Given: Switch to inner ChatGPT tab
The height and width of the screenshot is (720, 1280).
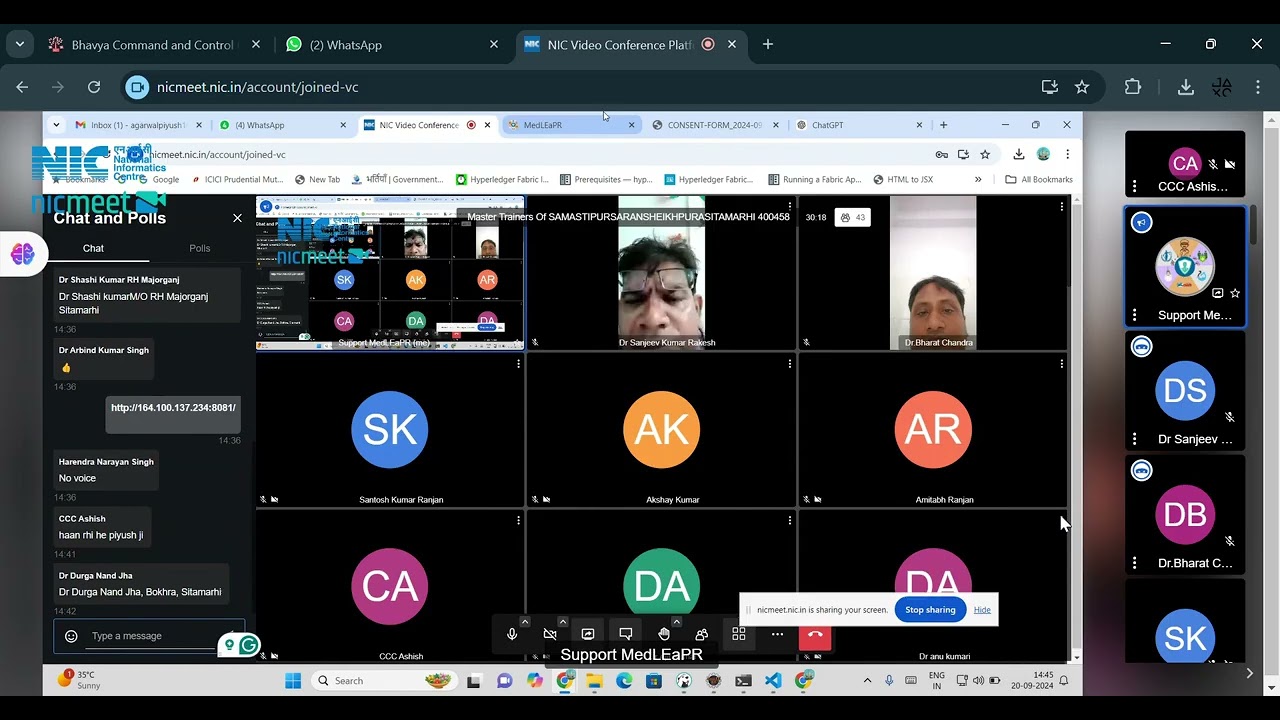Looking at the screenshot, I should click(858, 125).
